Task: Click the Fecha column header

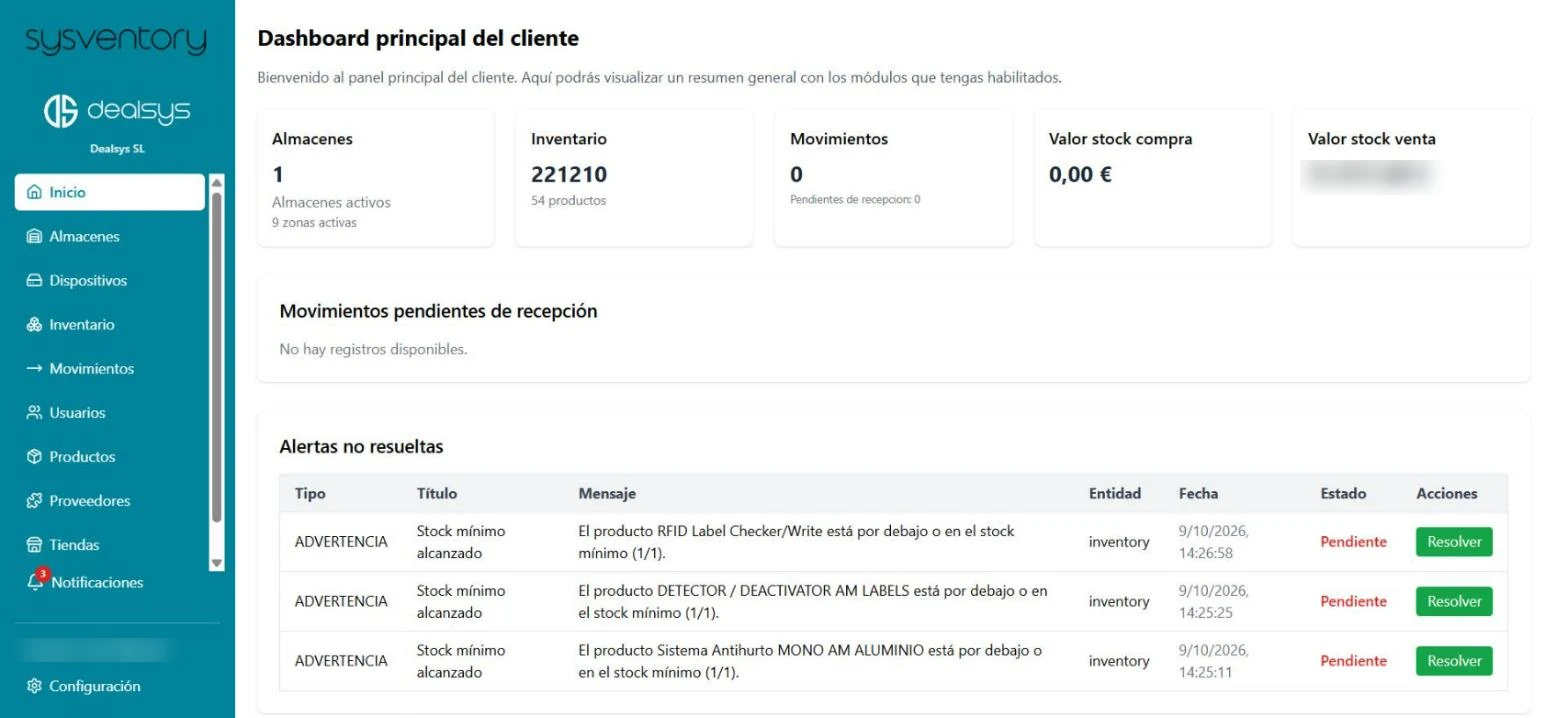Action: (x=1198, y=493)
